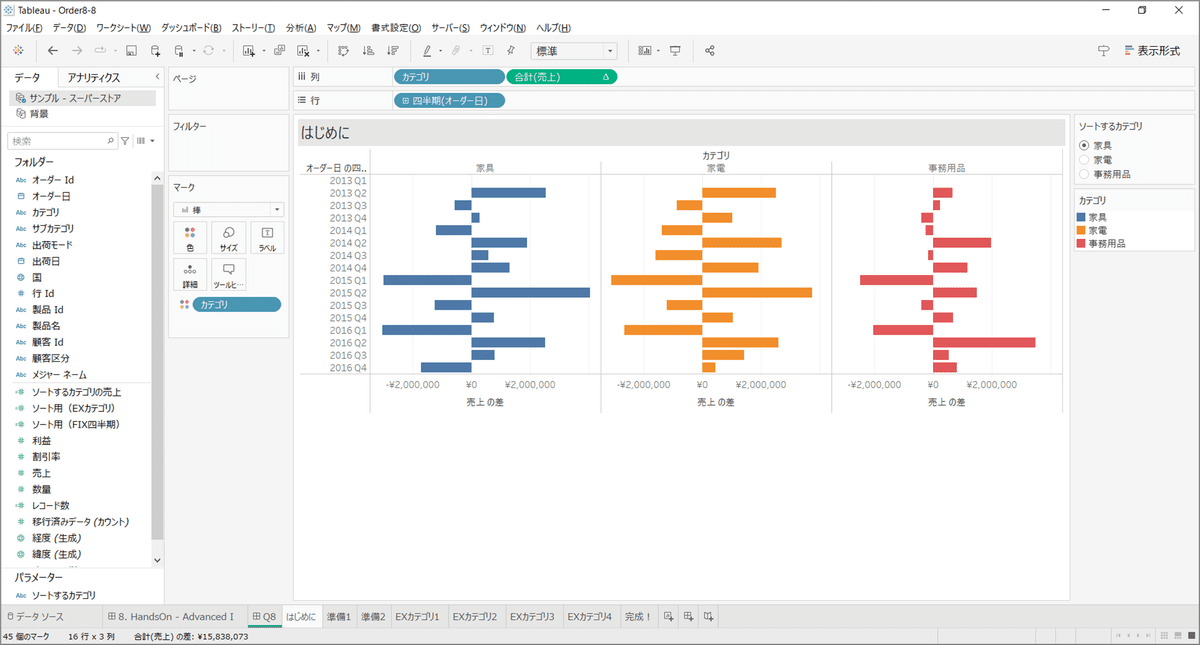Image resolution: width=1200 pixels, height=645 pixels.
Task: Create a new worksheet from toolbar icon
Action: [x=249, y=50]
